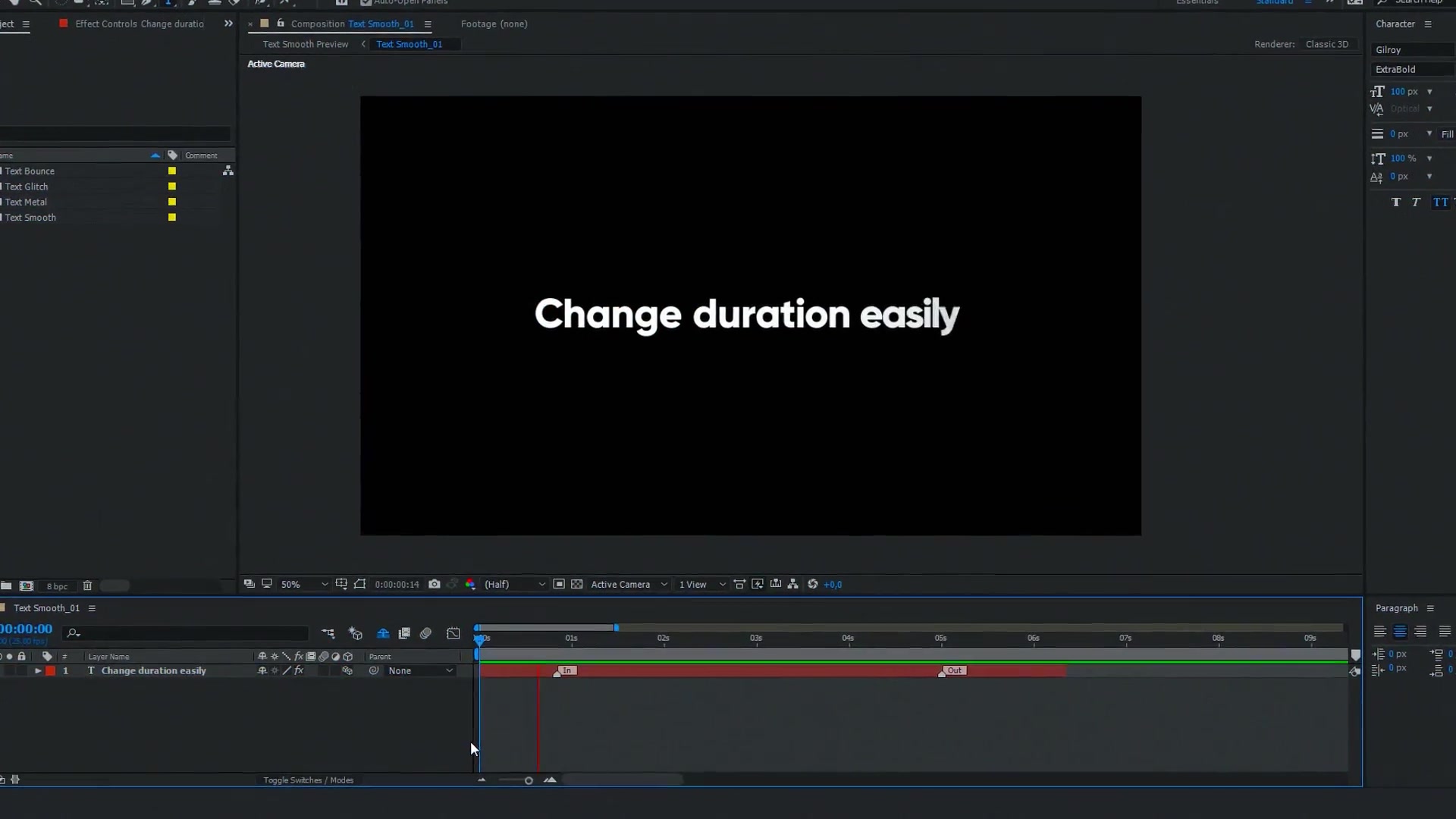Click the Out marker on layer bar
Image resolution: width=1456 pixels, height=819 pixels.
point(954,670)
